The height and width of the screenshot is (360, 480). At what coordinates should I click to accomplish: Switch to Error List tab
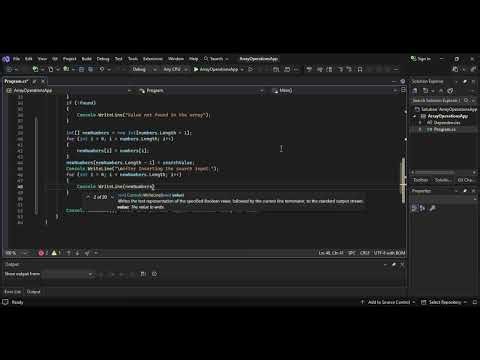(12, 292)
